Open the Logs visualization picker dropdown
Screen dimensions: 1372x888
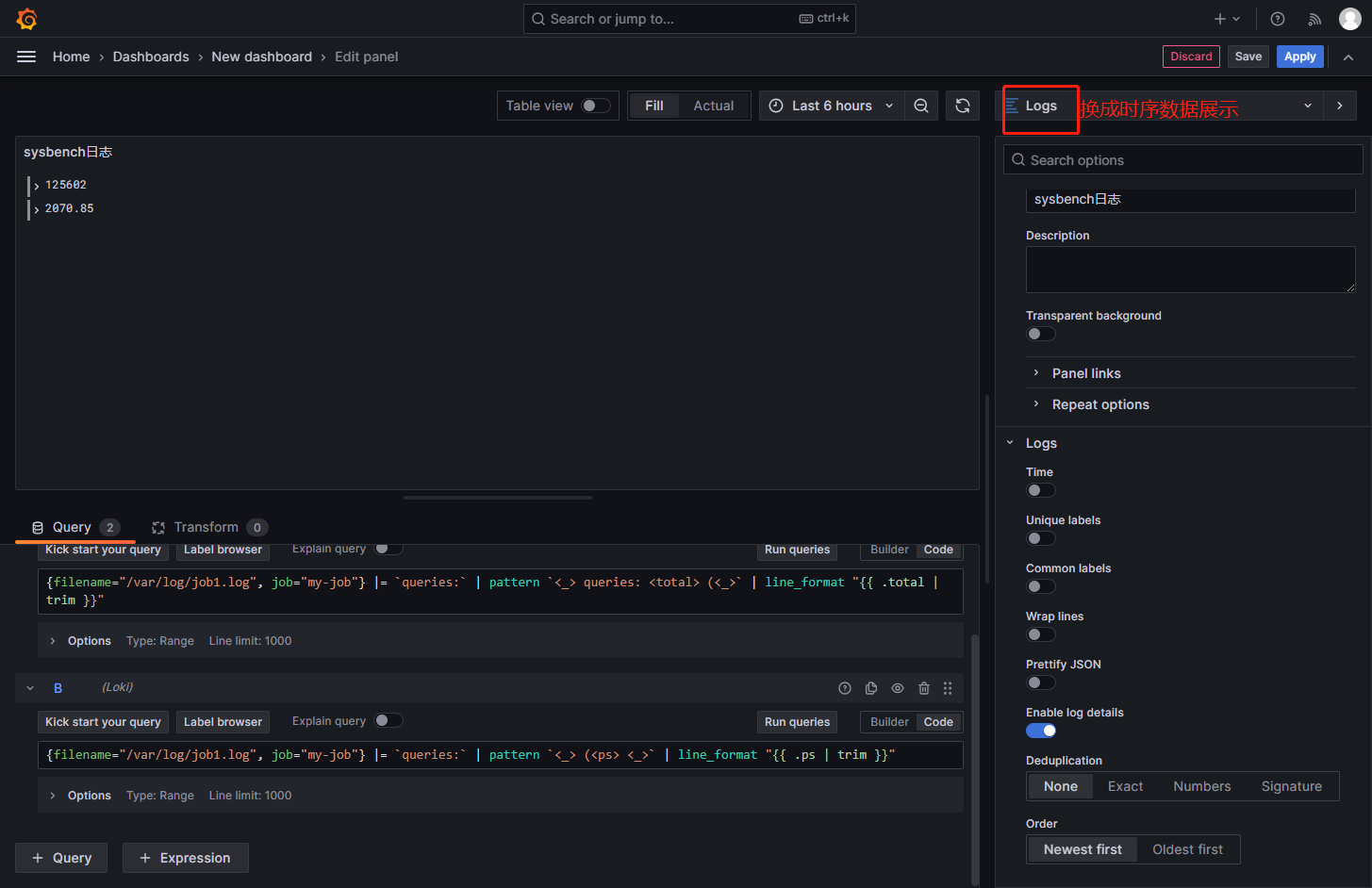(x=1159, y=106)
